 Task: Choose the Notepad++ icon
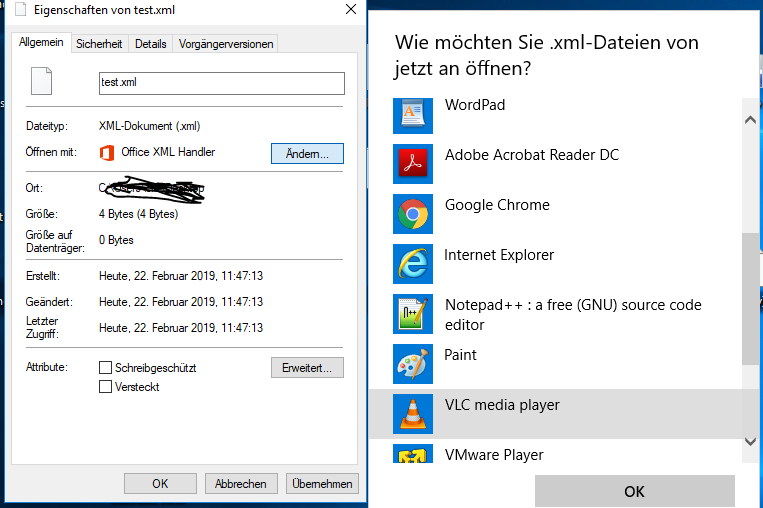tap(413, 314)
